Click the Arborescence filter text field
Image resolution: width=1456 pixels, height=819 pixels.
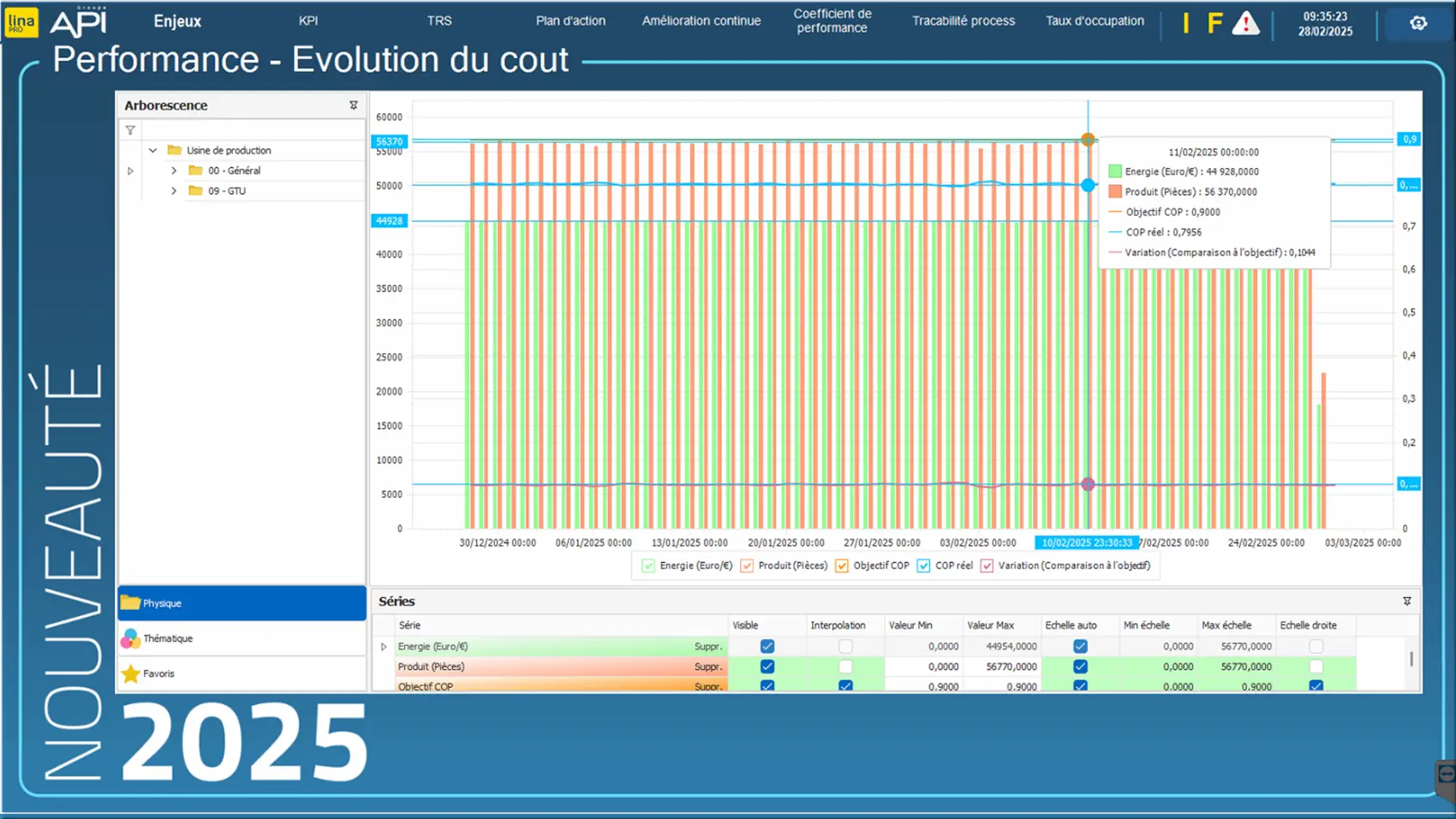pyautogui.click(x=248, y=130)
